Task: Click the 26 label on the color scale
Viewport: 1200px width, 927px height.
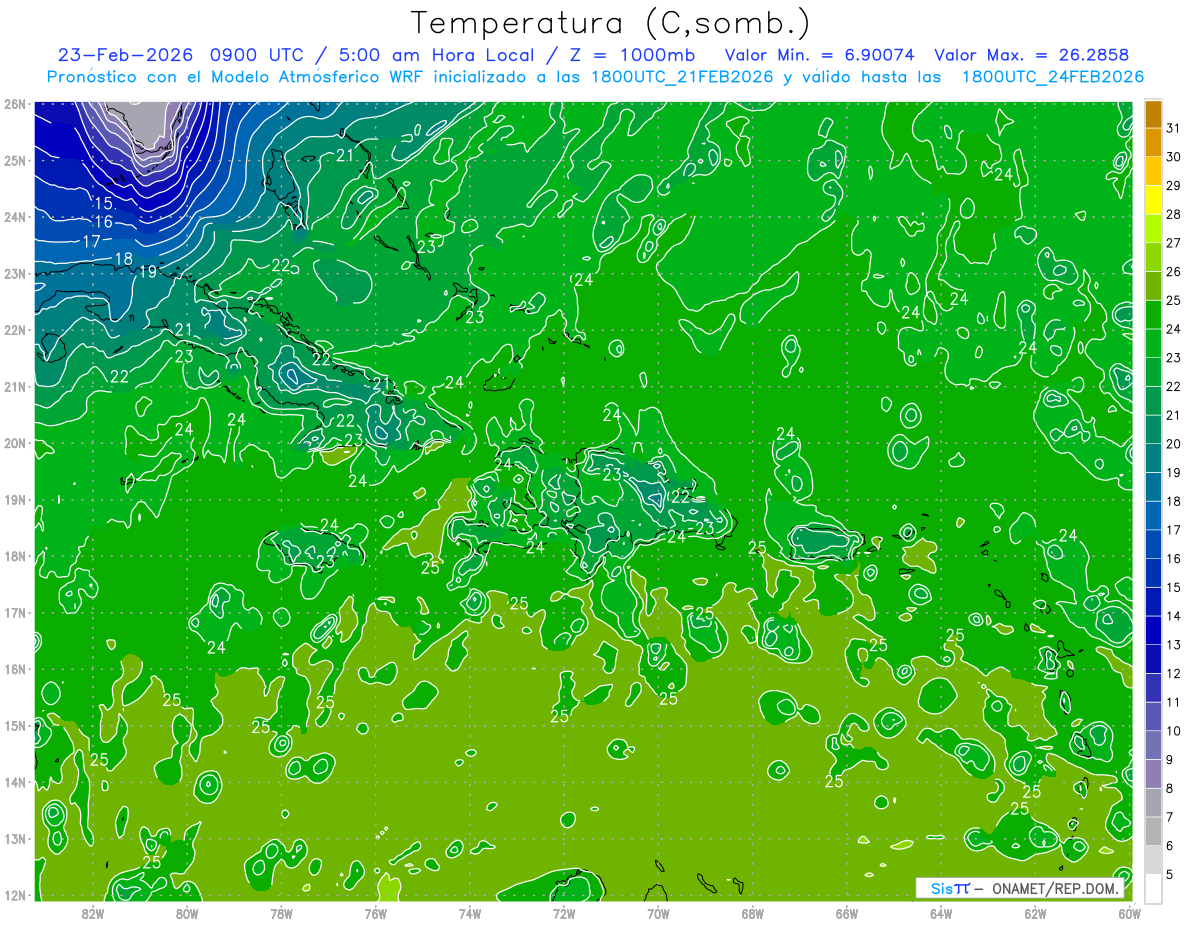Action: (x=1173, y=272)
